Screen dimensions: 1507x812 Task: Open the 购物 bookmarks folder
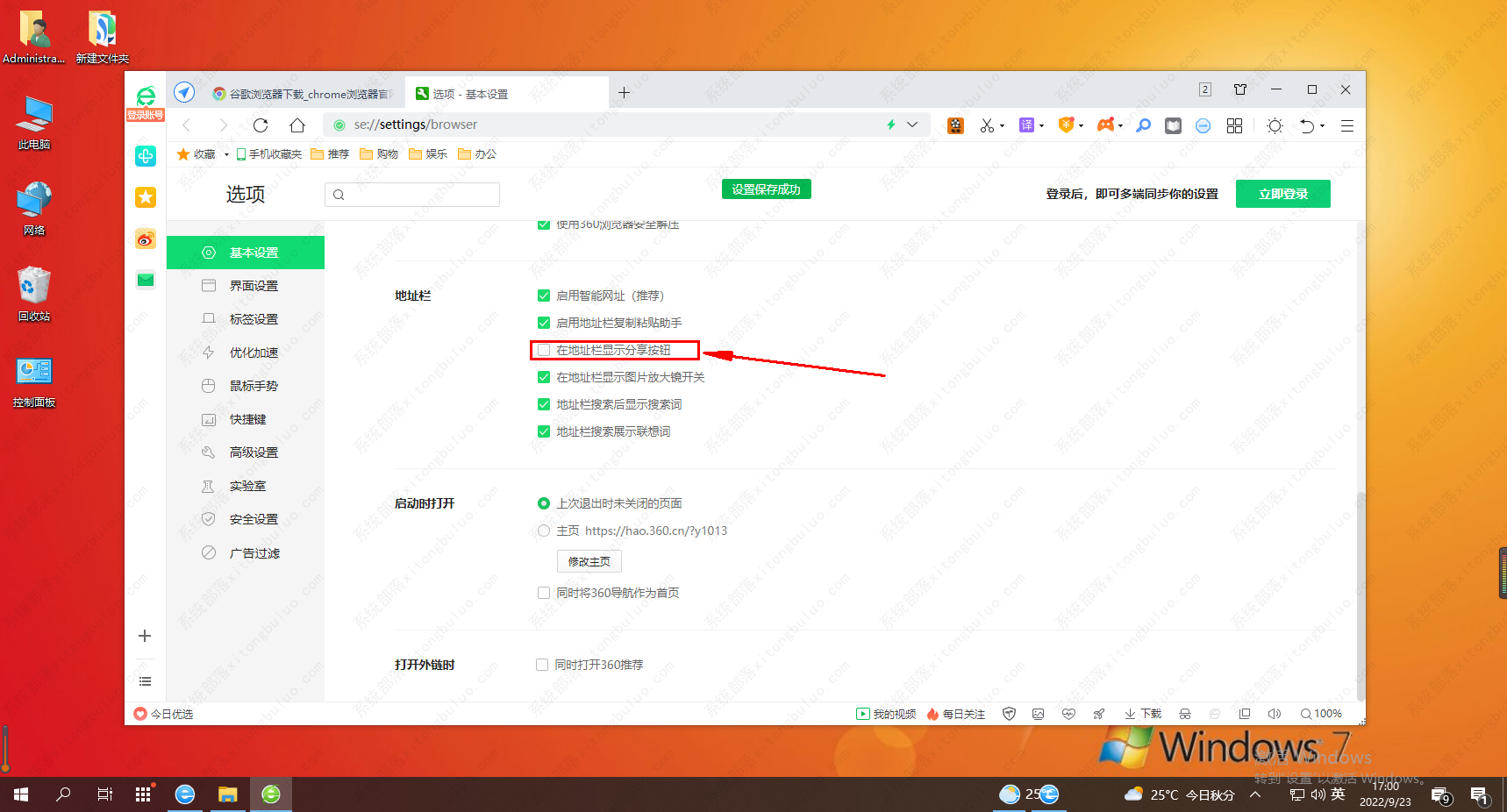379,154
